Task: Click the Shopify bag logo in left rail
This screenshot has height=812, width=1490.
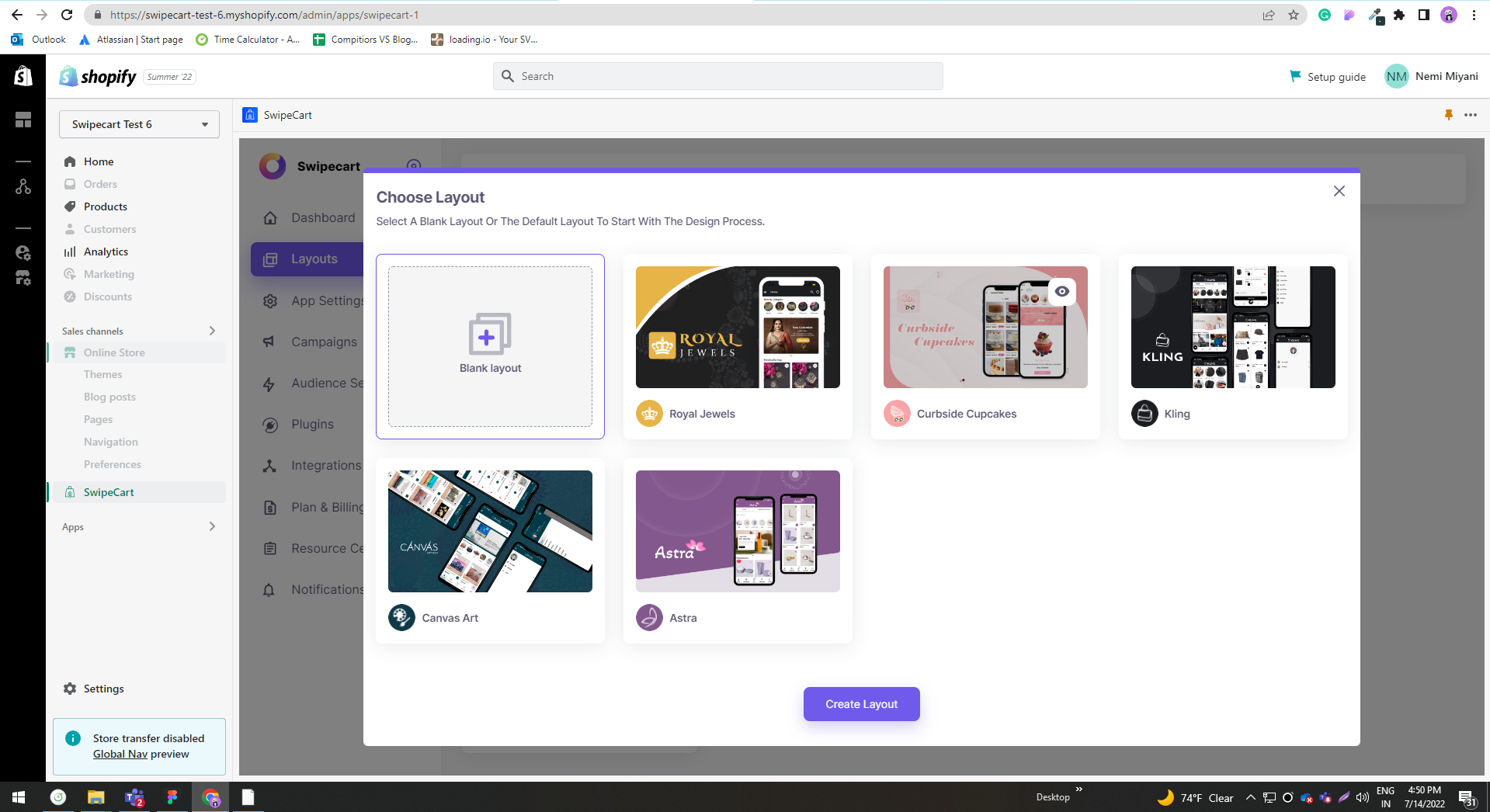Action: [x=23, y=75]
